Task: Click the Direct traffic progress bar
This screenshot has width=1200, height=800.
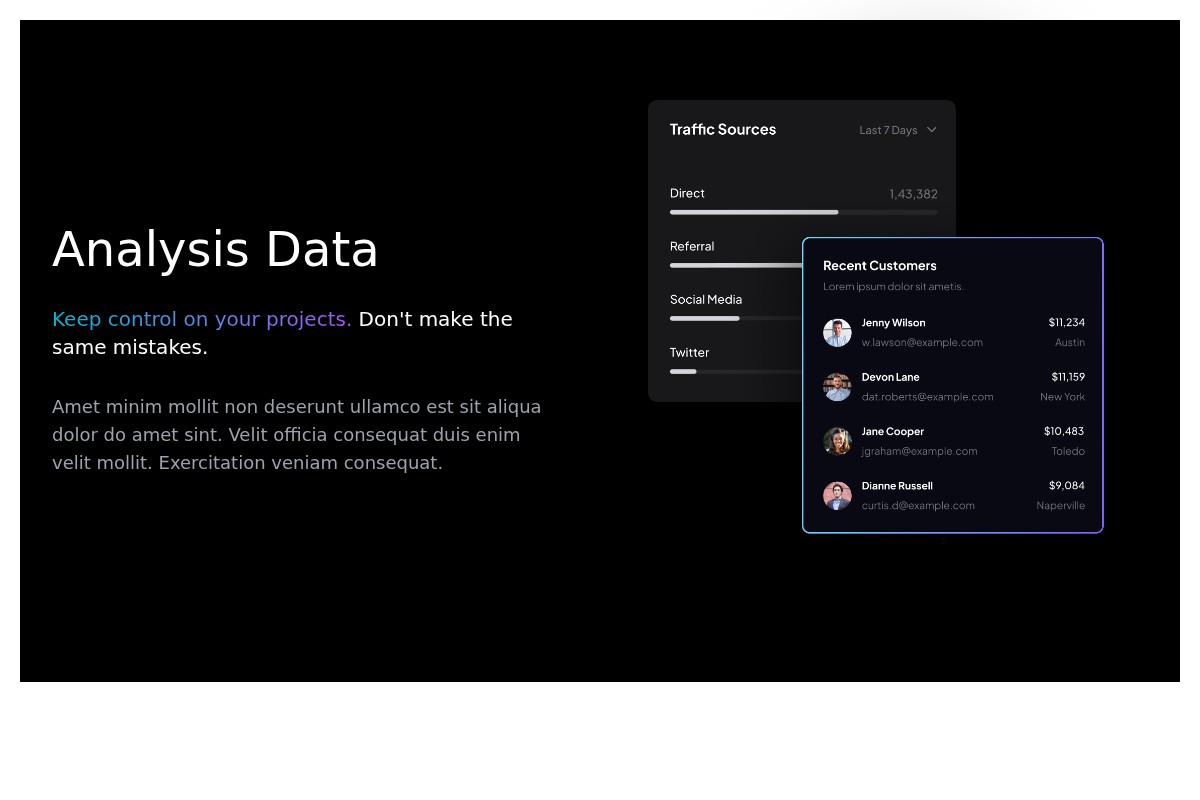Action: (803, 212)
